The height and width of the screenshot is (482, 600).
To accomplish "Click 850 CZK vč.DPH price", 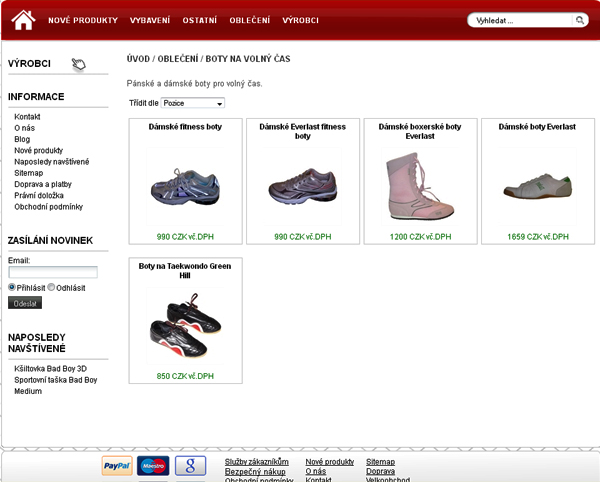I will pos(185,376).
